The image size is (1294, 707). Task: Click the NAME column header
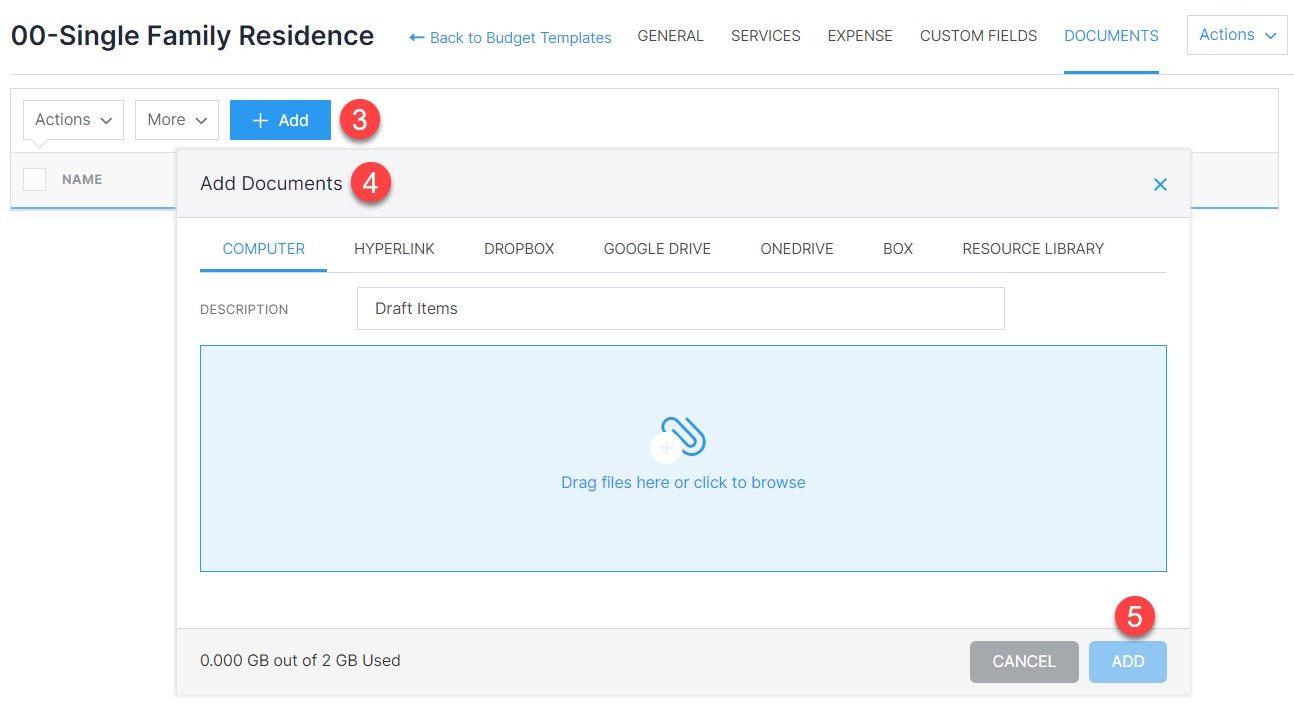pos(82,180)
